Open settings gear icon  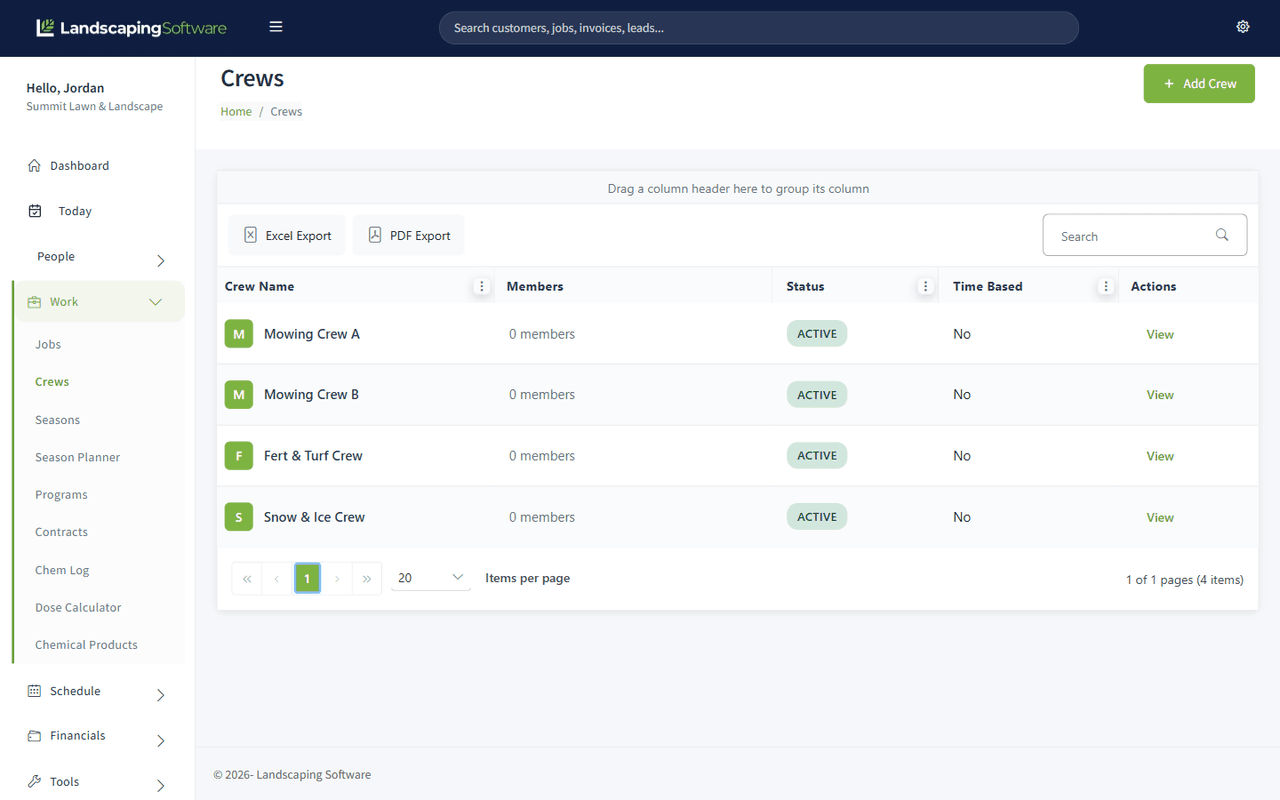[x=1243, y=27]
